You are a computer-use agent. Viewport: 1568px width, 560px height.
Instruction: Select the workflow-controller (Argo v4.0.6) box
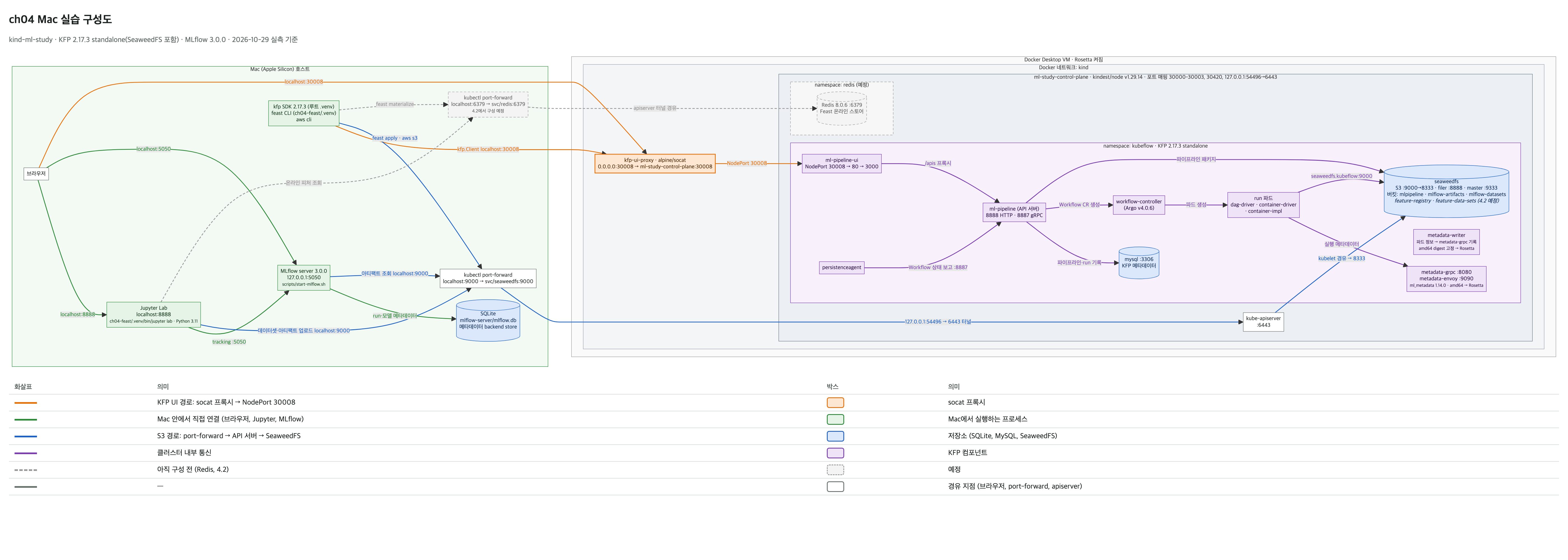click(1139, 205)
